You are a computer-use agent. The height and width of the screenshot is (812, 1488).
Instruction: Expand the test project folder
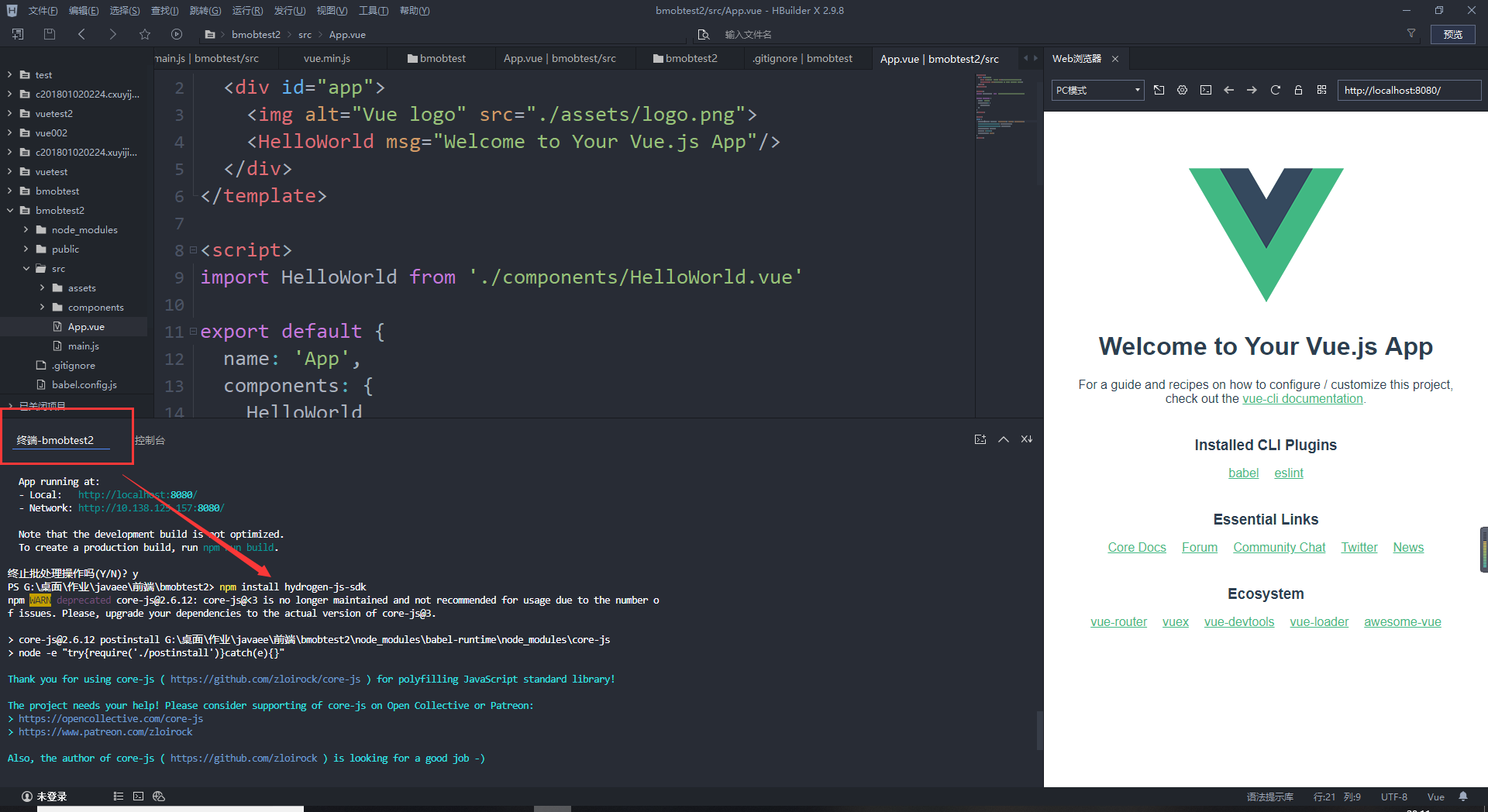click(9, 75)
